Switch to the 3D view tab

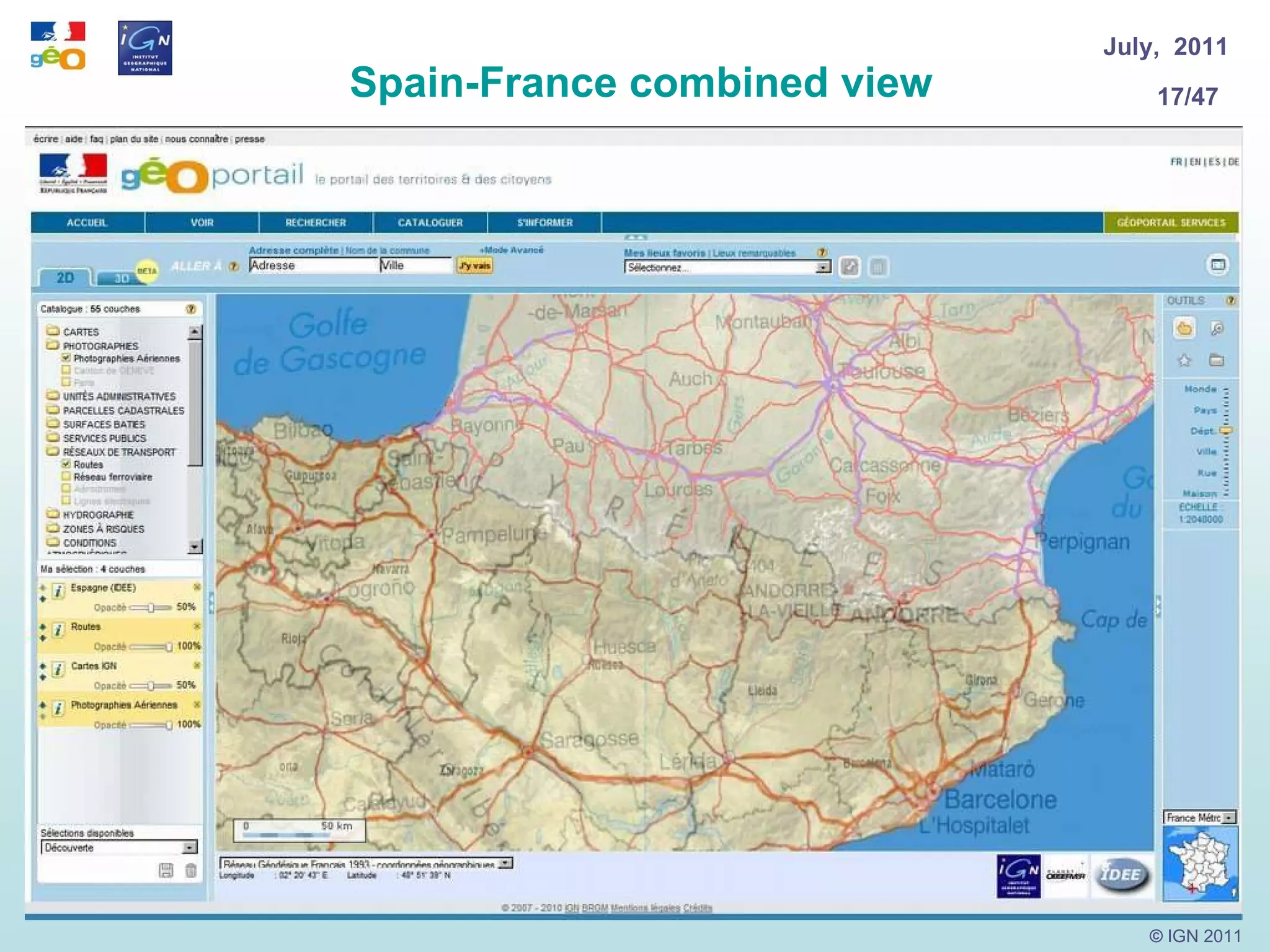click(122, 278)
